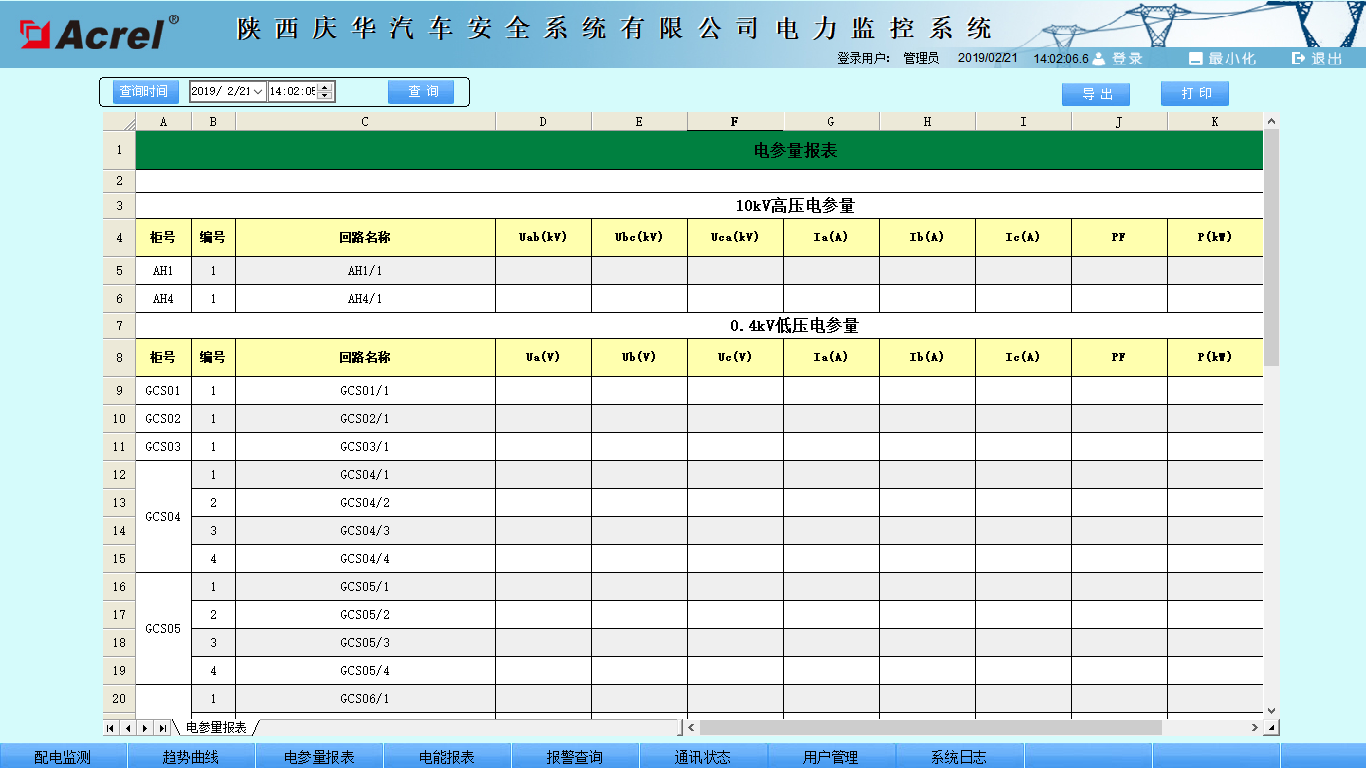
Task: Open 通讯状态 in the bottom menu
Action: 703,757
